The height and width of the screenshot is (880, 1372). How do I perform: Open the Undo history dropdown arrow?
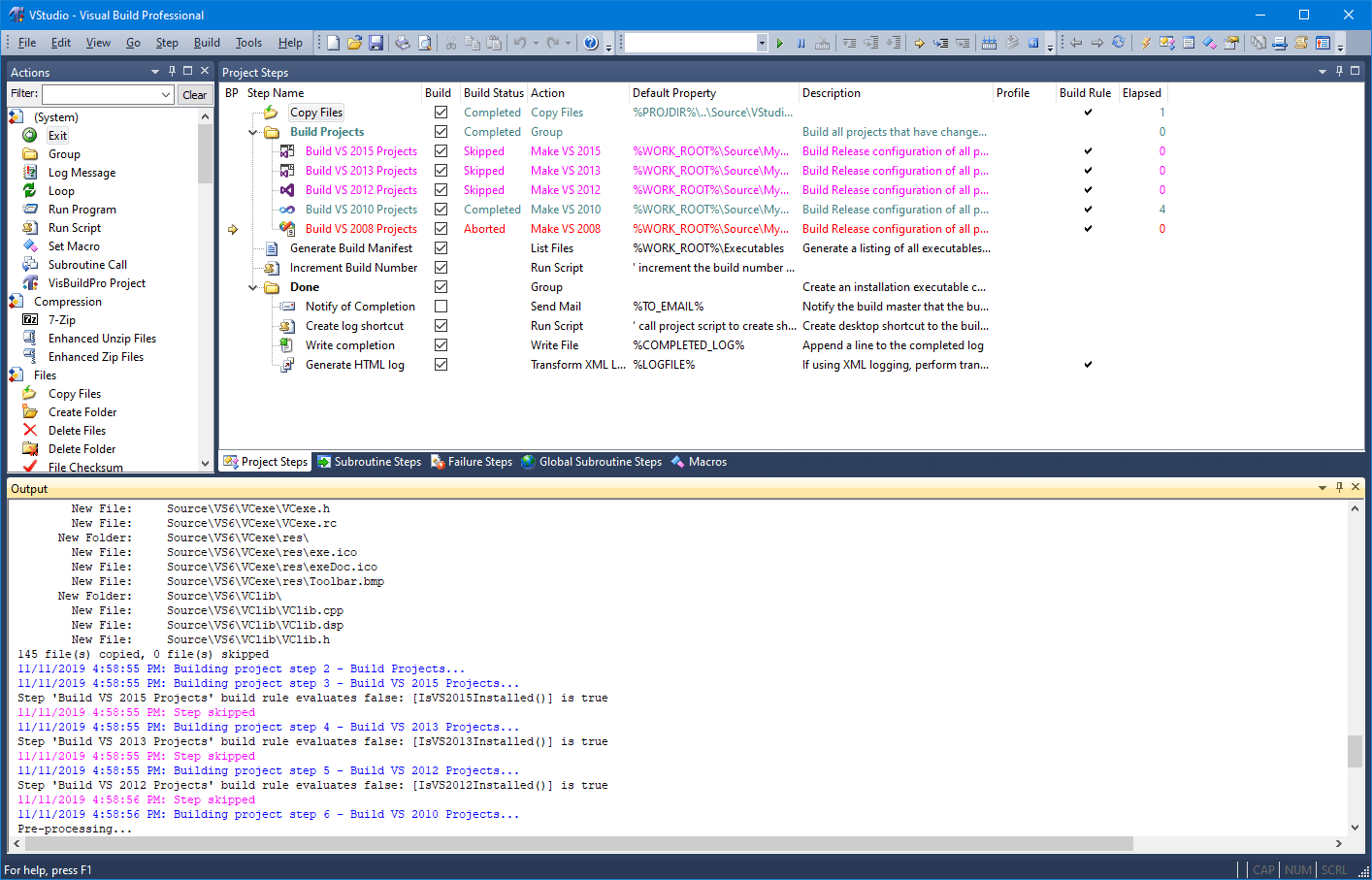[536, 43]
